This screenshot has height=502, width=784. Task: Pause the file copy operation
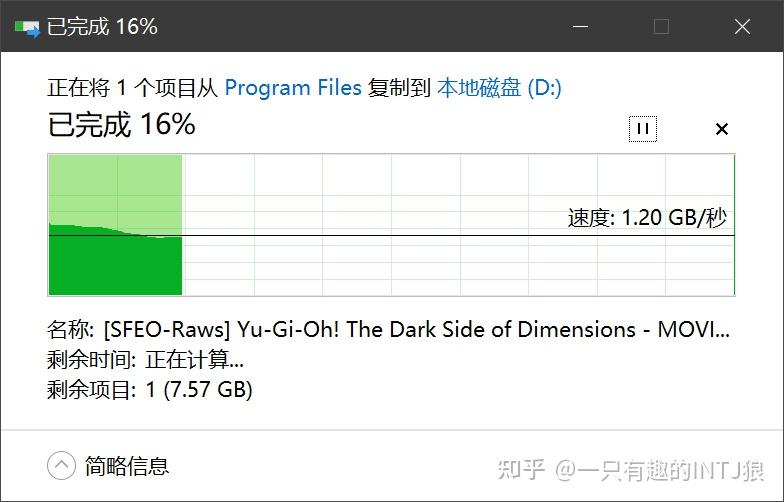(x=643, y=129)
